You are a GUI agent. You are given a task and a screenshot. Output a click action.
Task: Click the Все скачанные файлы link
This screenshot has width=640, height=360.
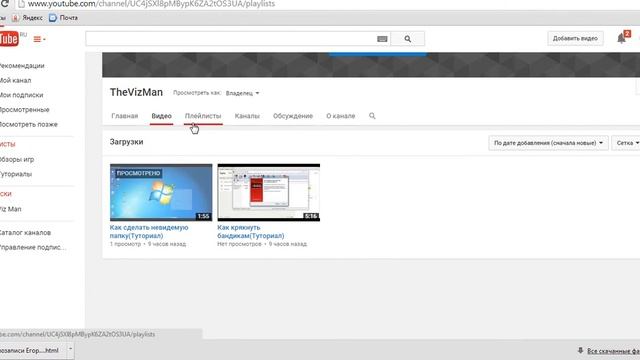[x=613, y=351]
